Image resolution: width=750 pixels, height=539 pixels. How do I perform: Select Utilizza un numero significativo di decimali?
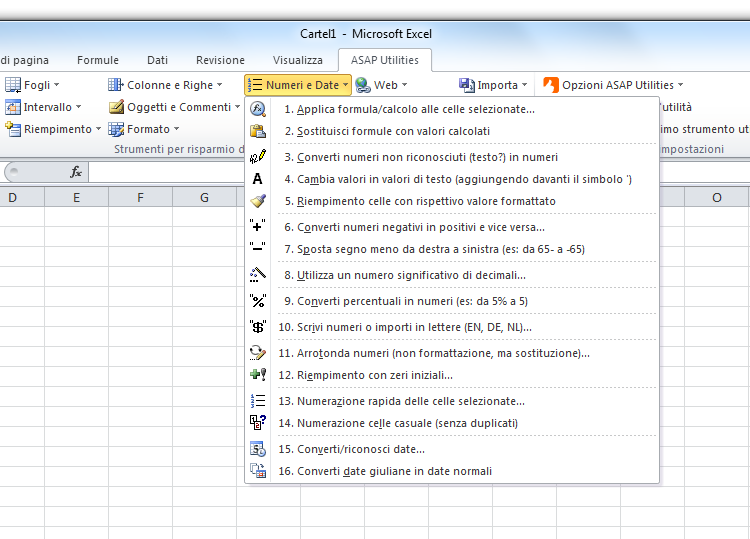pyautogui.click(x=452, y=275)
